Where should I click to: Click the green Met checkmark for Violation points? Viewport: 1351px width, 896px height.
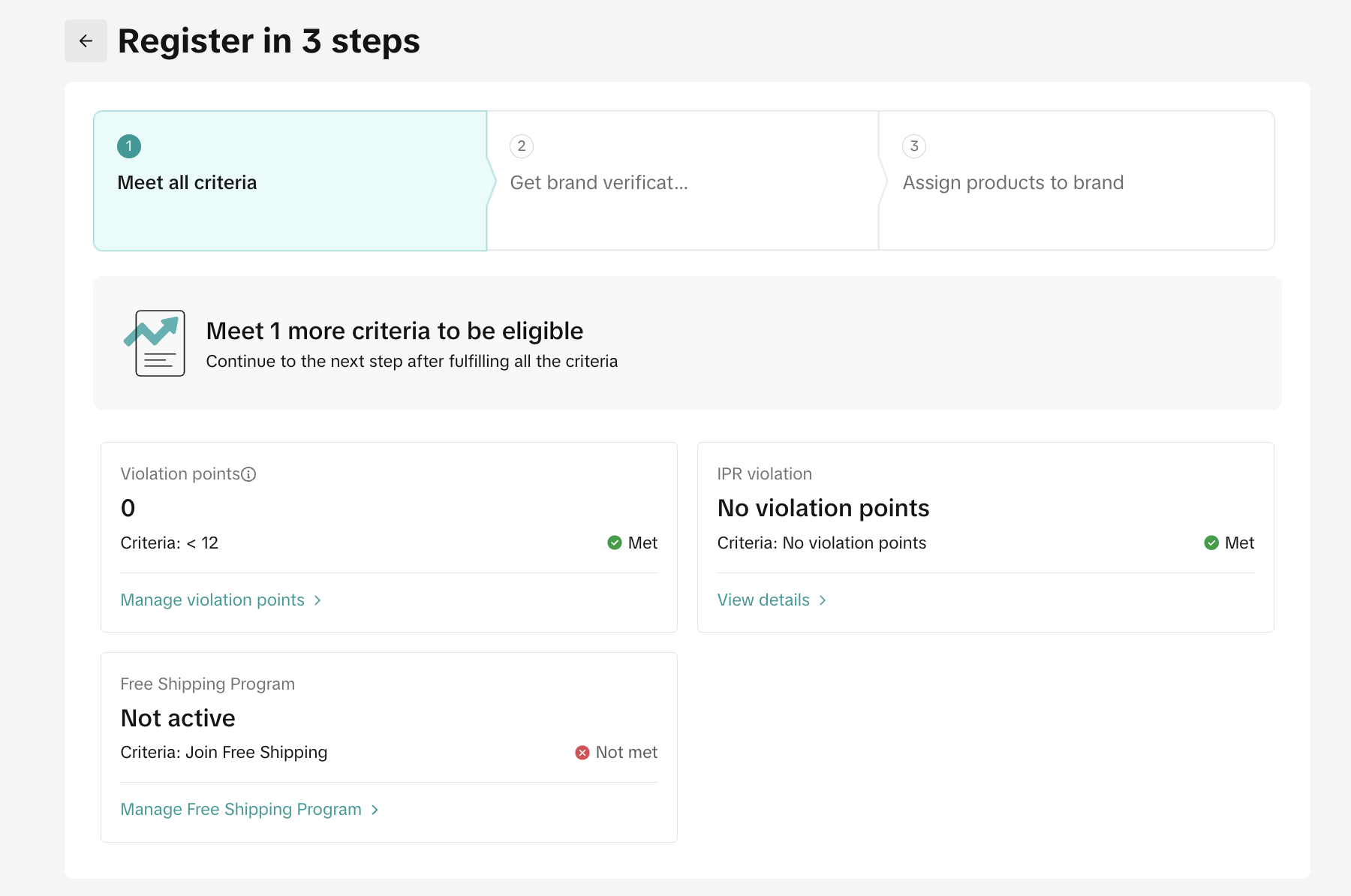tap(614, 543)
